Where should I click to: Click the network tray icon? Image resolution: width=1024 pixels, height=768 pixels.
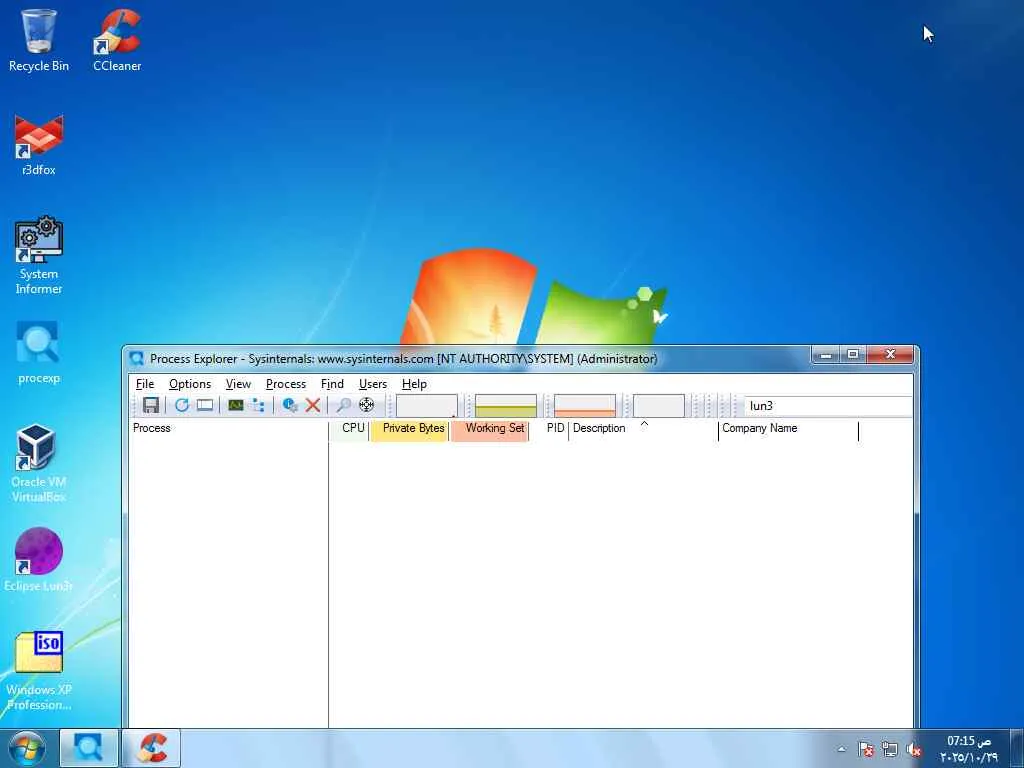889,750
